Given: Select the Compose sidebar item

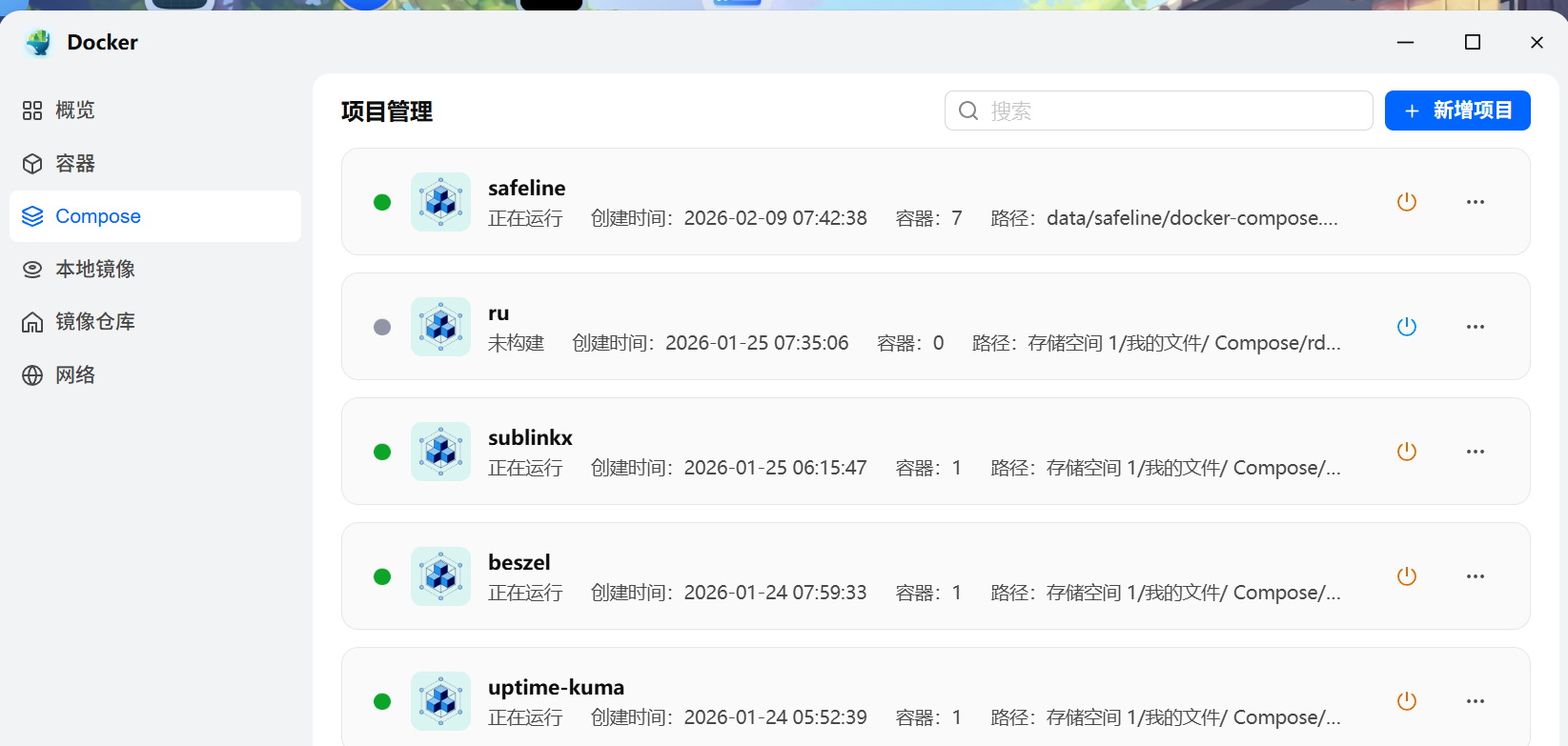Looking at the screenshot, I should click(155, 216).
